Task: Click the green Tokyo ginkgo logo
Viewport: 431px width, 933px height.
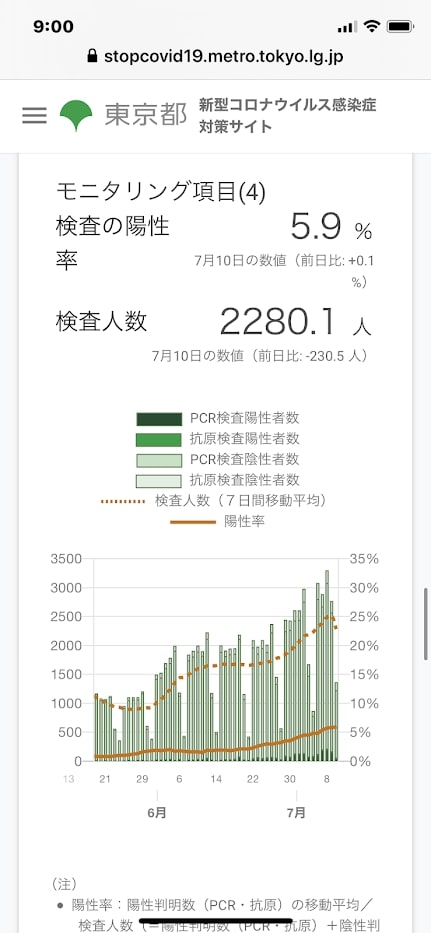Action: [76, 115]
